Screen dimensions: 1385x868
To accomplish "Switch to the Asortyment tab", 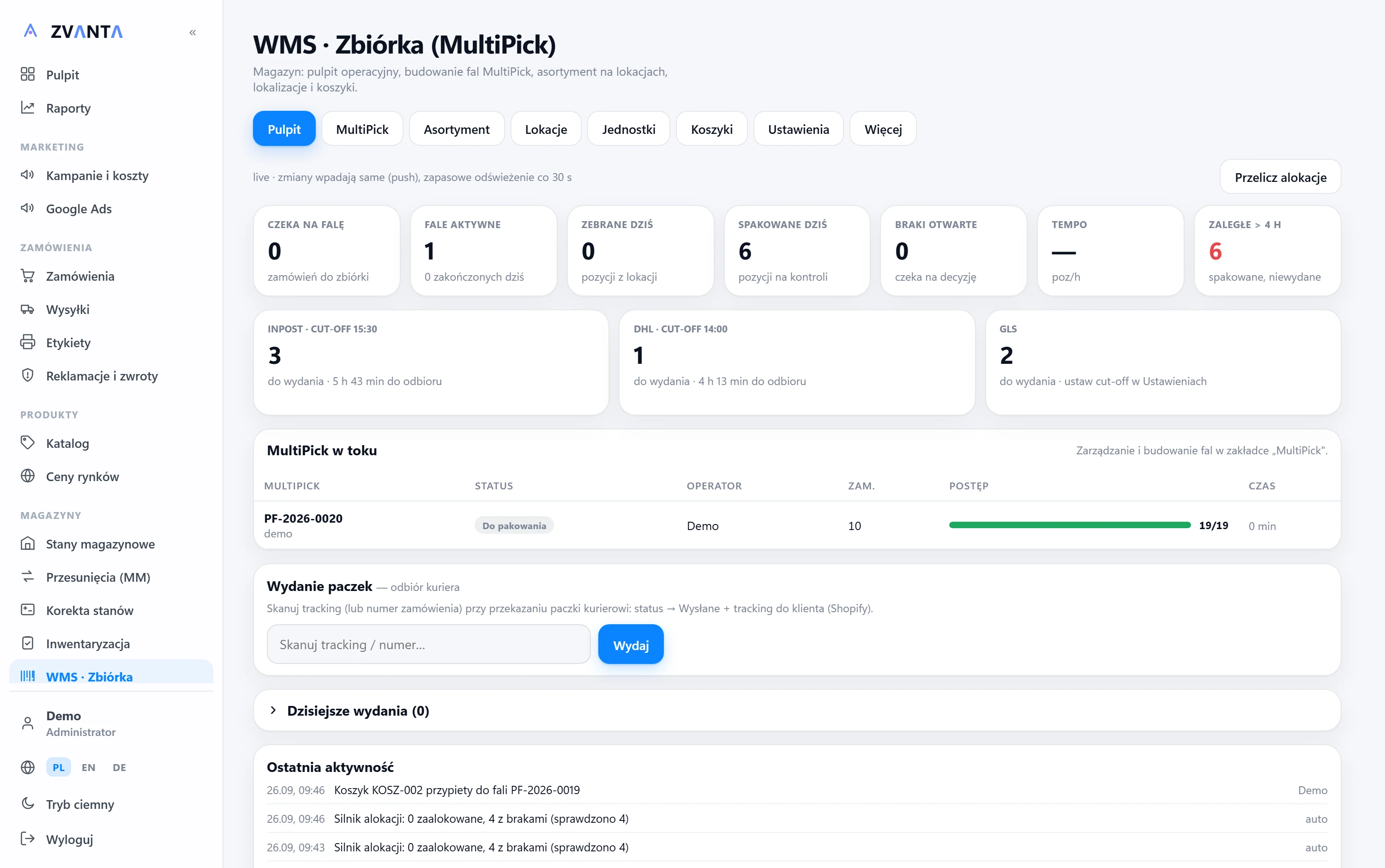I will pyautogui.click(x=456, y=129).
